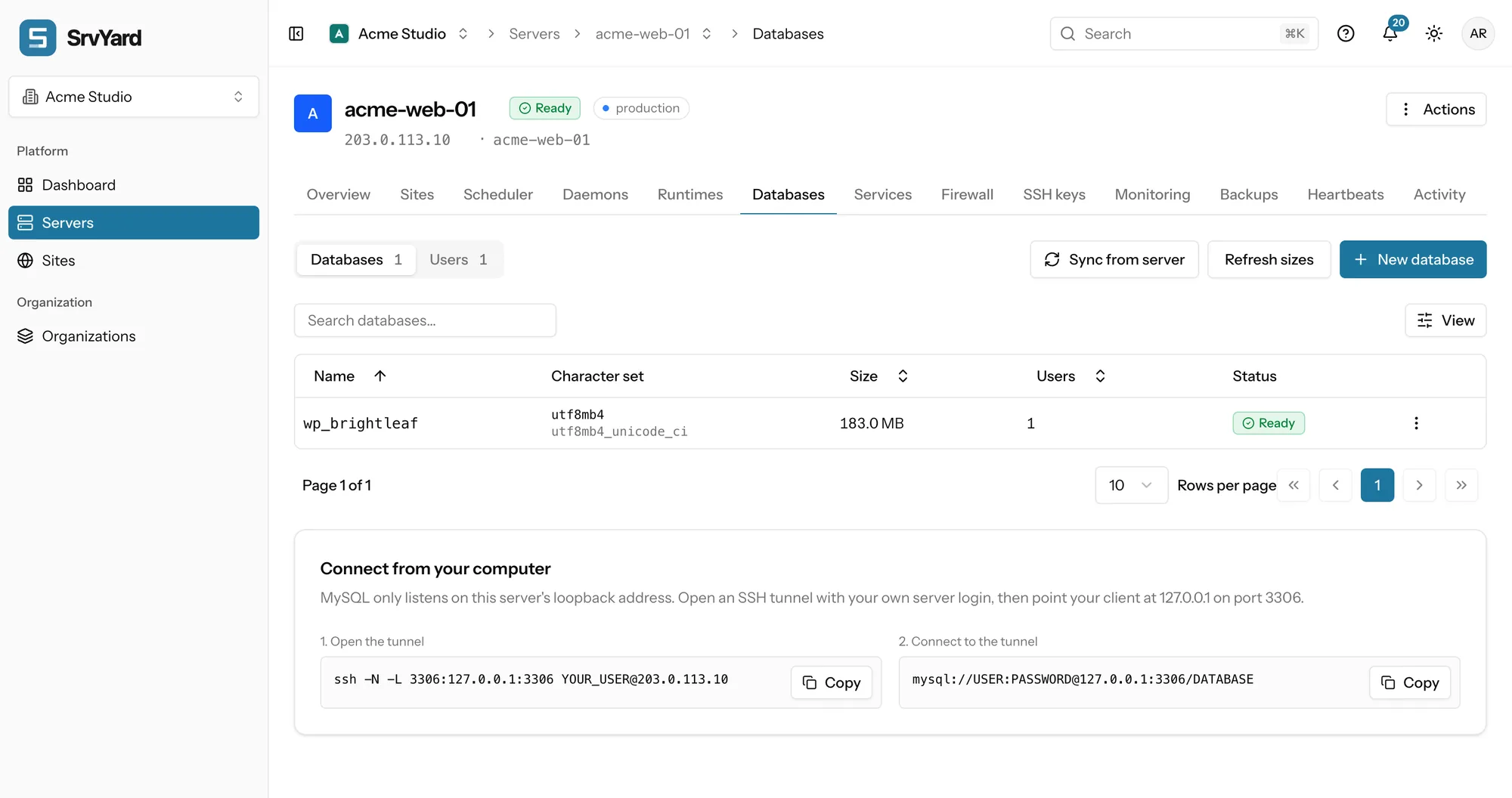Open the Heartbeats tab
Viewport: 1512px width, 798px height.
click(x=1346, y=194)
